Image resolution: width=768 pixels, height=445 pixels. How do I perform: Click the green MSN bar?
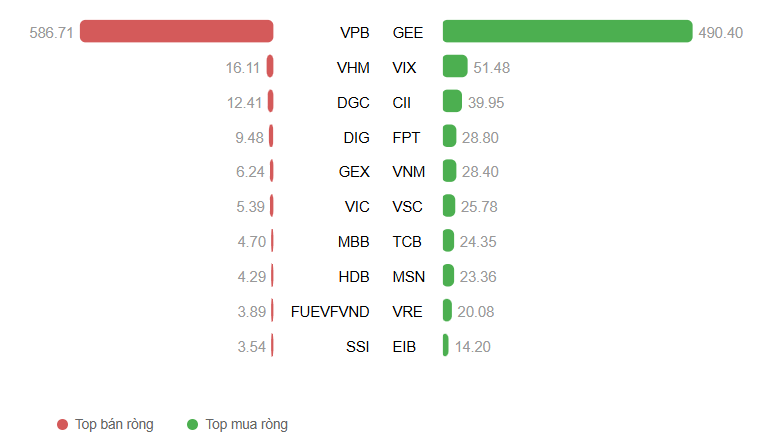click(448, 276)
